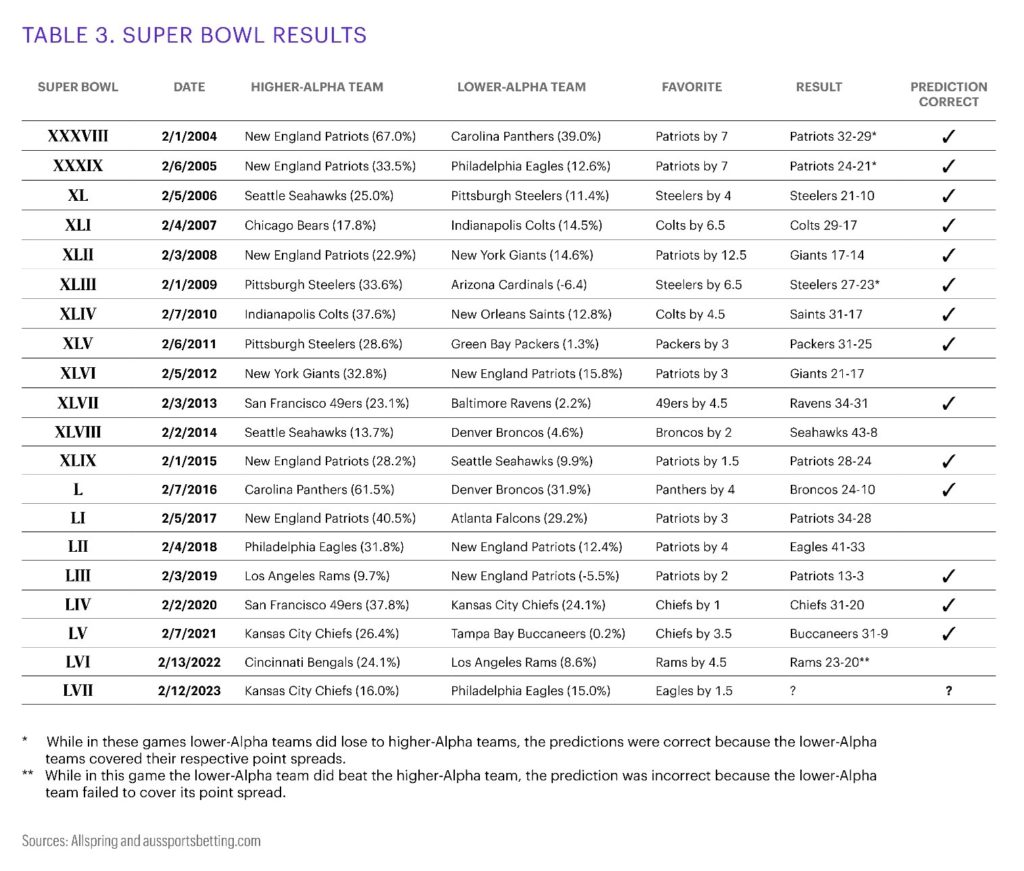The height and width of the screenshot is (871, 1024).
Task: Click the Sources line at the bottom
Action: pos(141,841)
